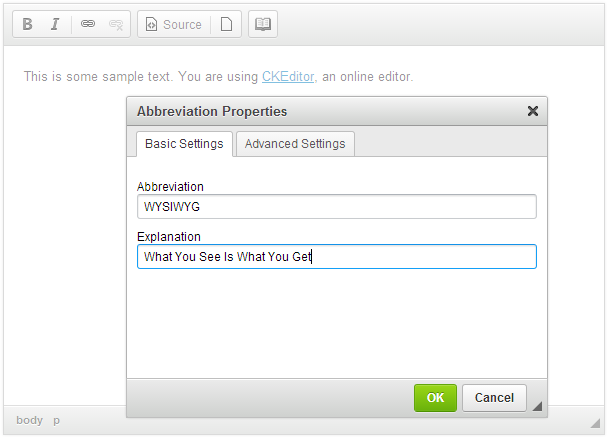Select the p element in path bar

57,421
